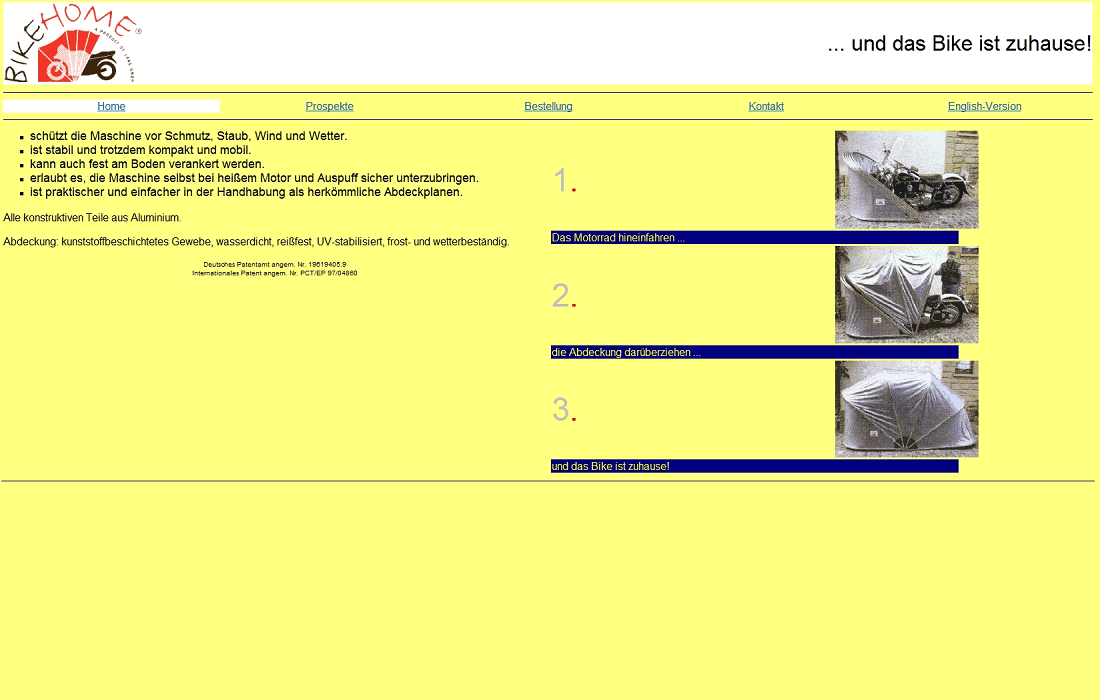Click the caption 'die Abdeckung darüberziehen'

625,351
